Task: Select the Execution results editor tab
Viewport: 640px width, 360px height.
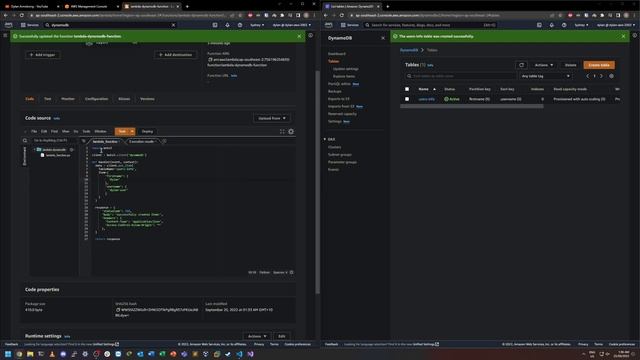Action: click(142, 141)
